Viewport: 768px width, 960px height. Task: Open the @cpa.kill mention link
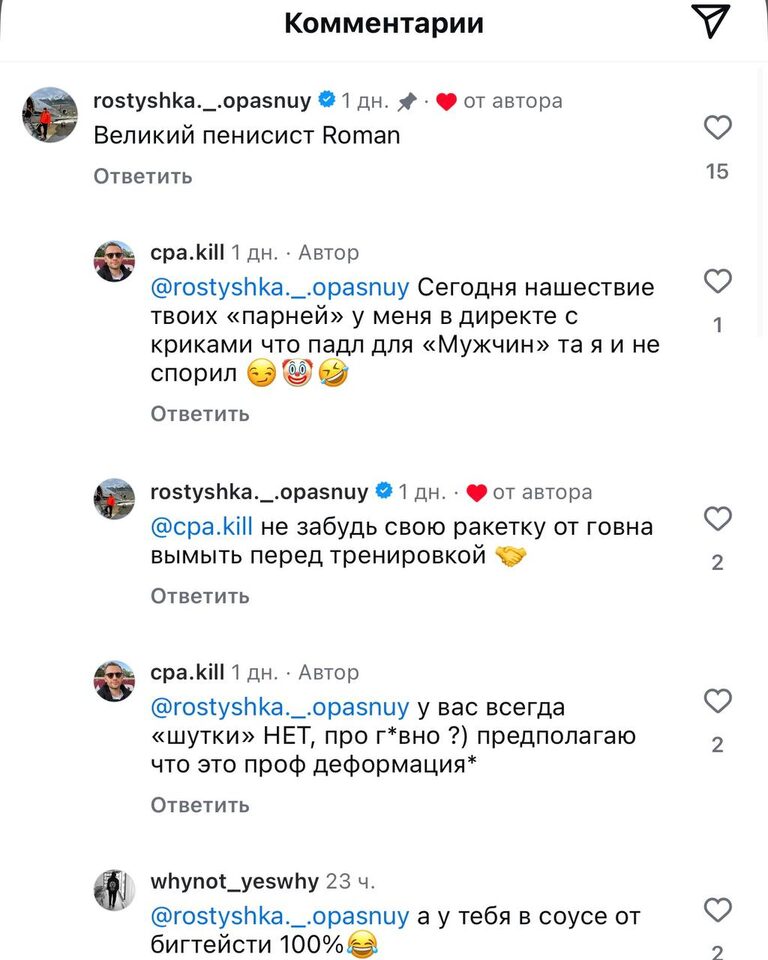pyautogui.click(x=202, y=526)
